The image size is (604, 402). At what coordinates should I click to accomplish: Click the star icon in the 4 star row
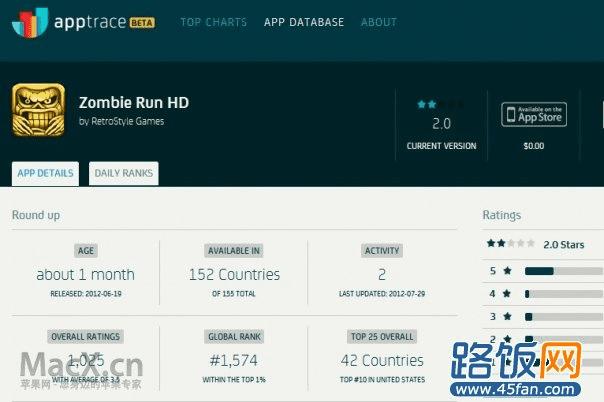(x=507, y=294)
